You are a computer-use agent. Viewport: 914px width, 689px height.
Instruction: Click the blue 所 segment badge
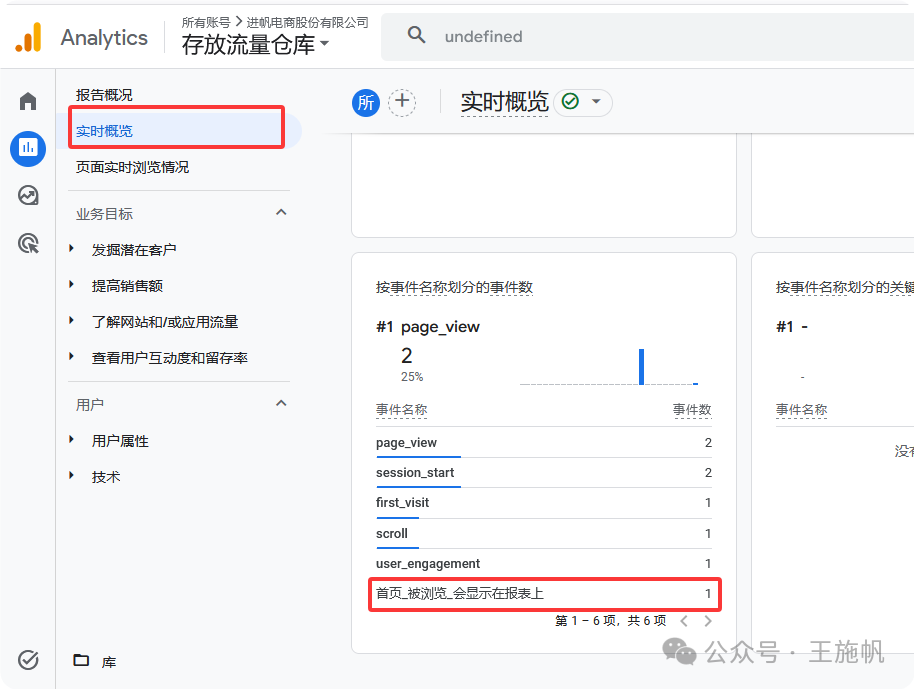(x=365, y=103)
